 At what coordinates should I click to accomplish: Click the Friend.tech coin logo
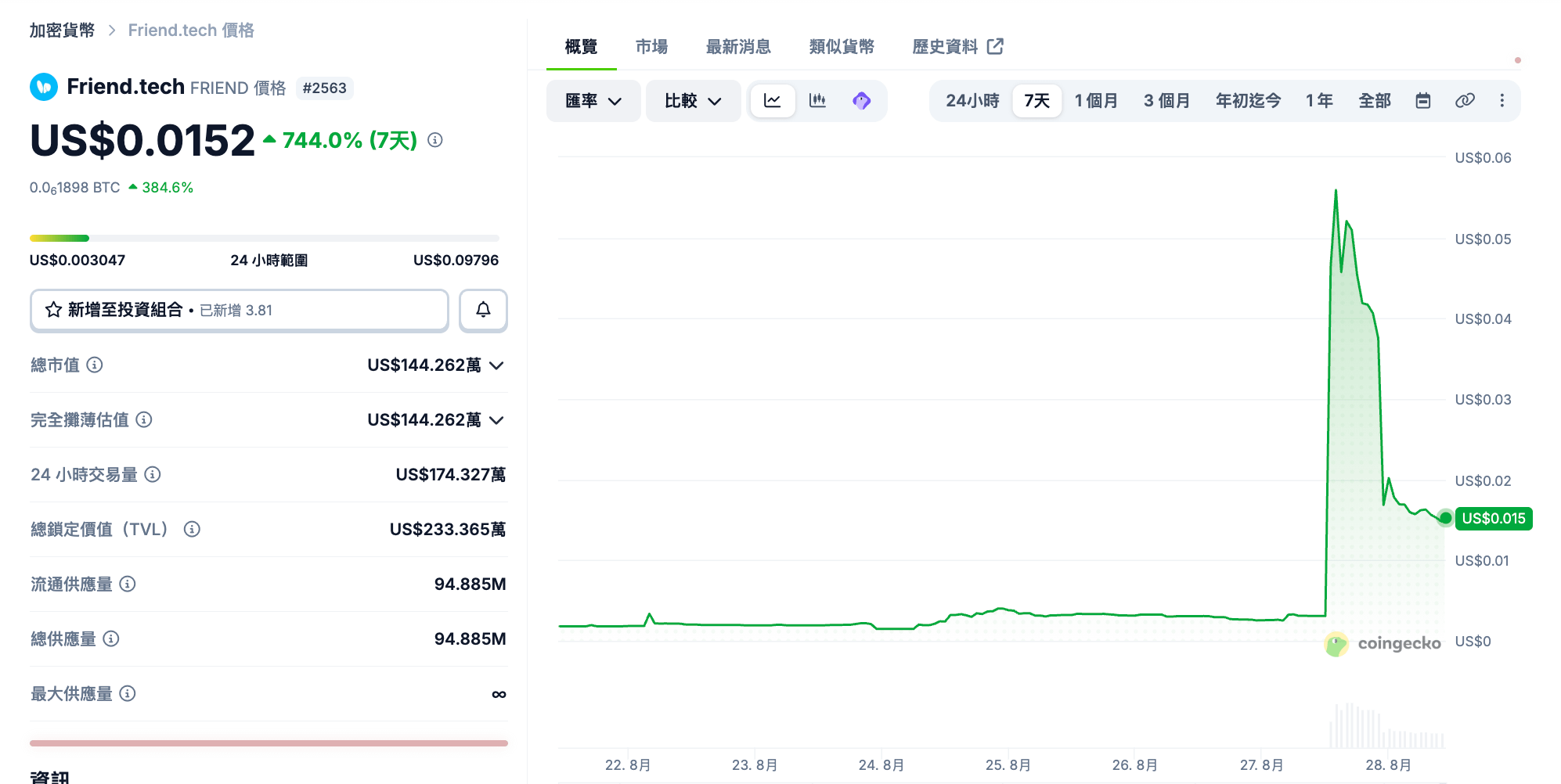(44, 87)
